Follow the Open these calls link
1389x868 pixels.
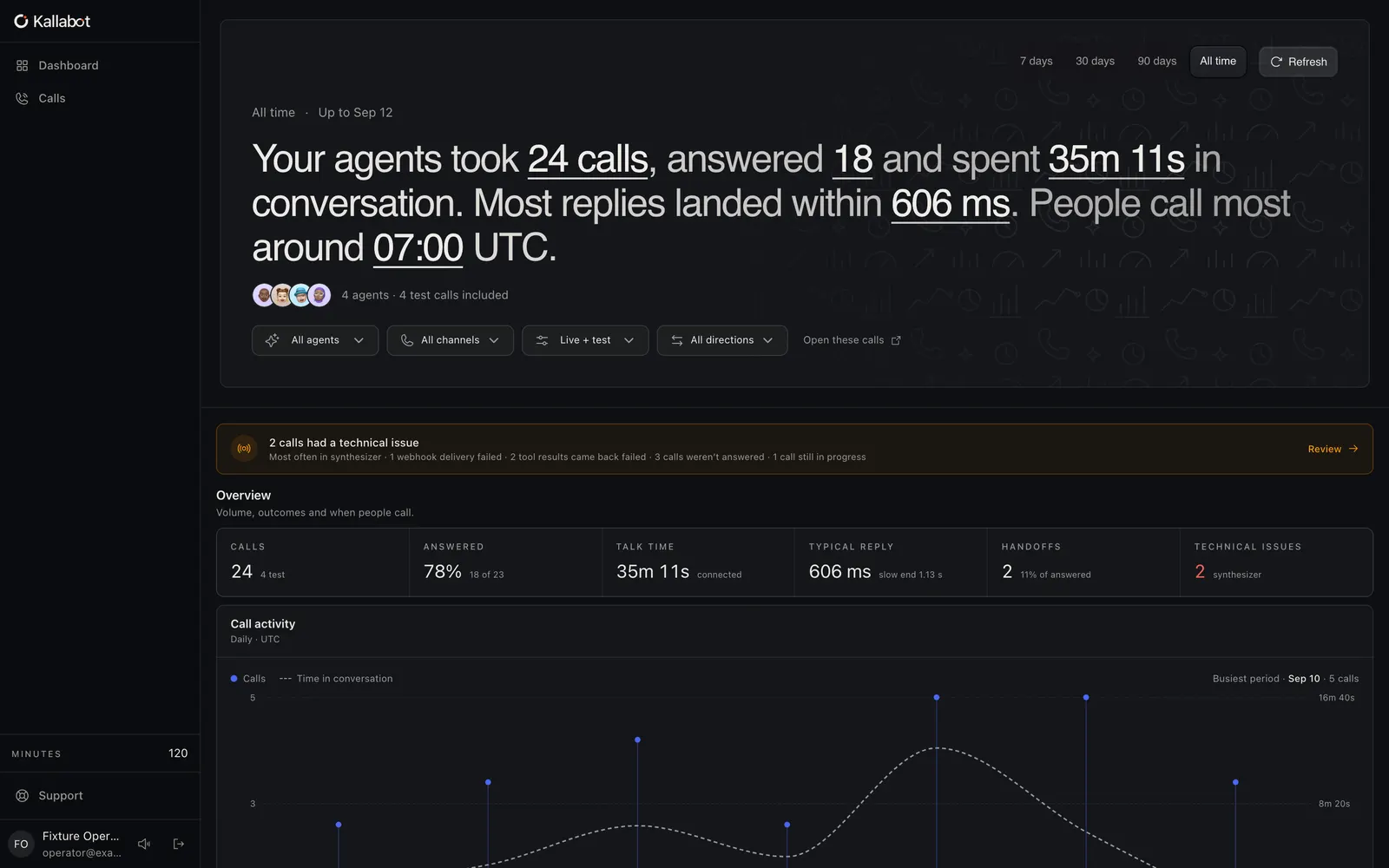pos(852,340)
